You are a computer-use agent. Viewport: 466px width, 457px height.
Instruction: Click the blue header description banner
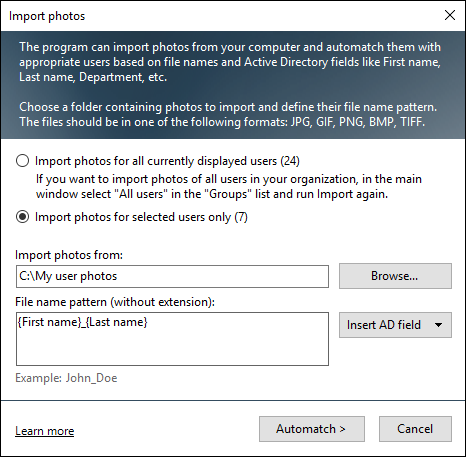point(233,85)
